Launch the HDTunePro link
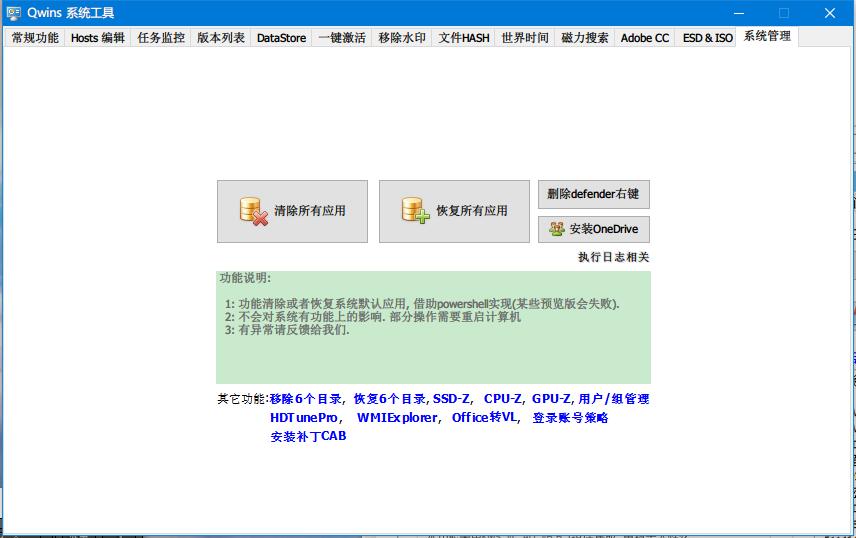This screenshot has width=856, height=538. click(x=304, y=417)
